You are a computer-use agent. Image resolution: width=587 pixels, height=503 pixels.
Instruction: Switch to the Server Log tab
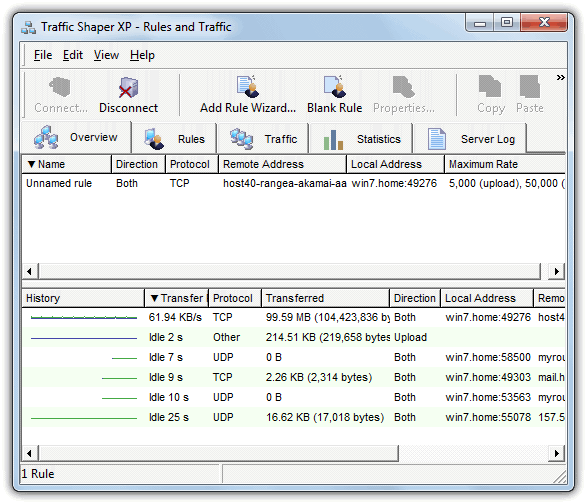(x=470, y=139)
